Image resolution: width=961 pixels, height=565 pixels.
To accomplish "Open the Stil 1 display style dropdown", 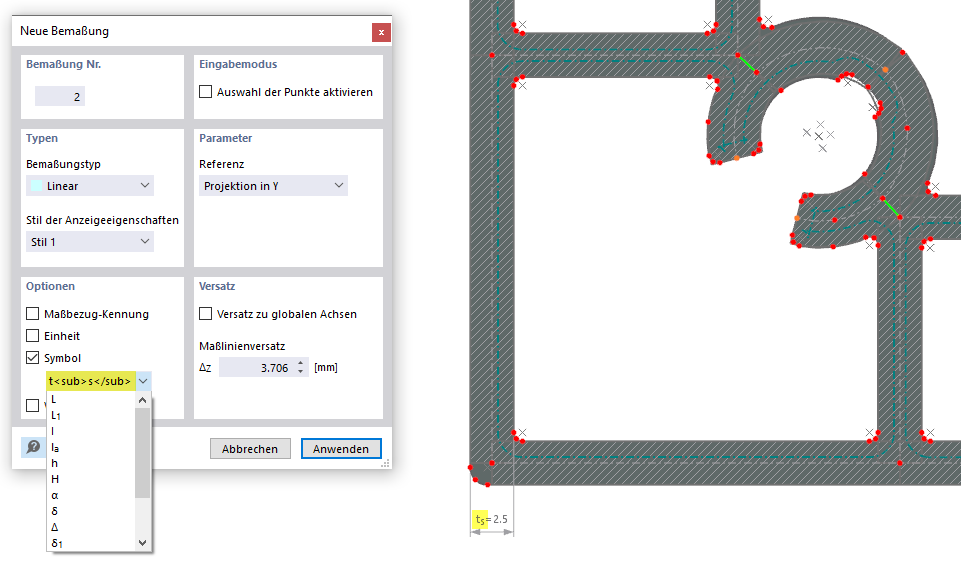I will pyautogui.click(x=89, y=241).
